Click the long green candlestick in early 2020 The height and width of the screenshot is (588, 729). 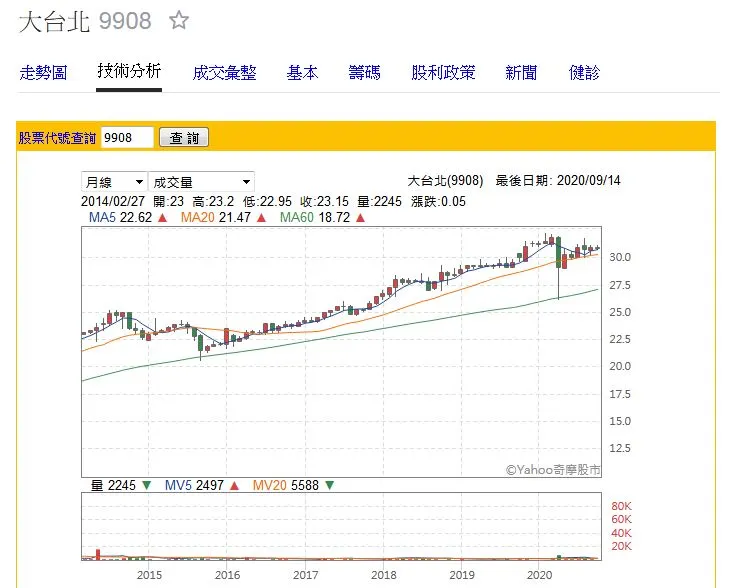pos(558,251)
